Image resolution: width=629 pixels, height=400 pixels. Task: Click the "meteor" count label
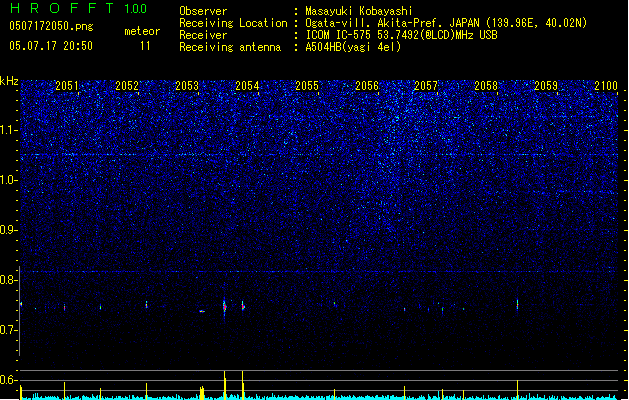142,31
